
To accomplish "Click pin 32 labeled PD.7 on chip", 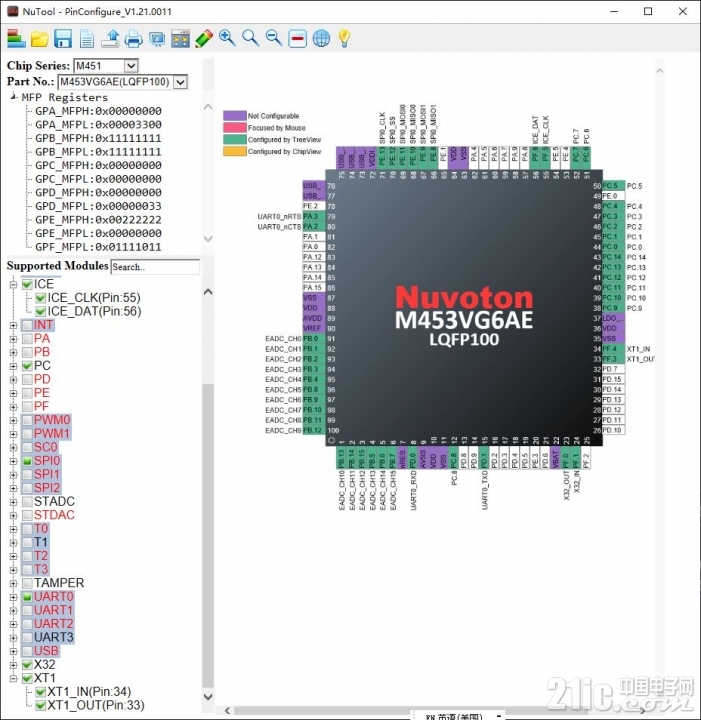I will pyautogui.click(x=613, y=369).
